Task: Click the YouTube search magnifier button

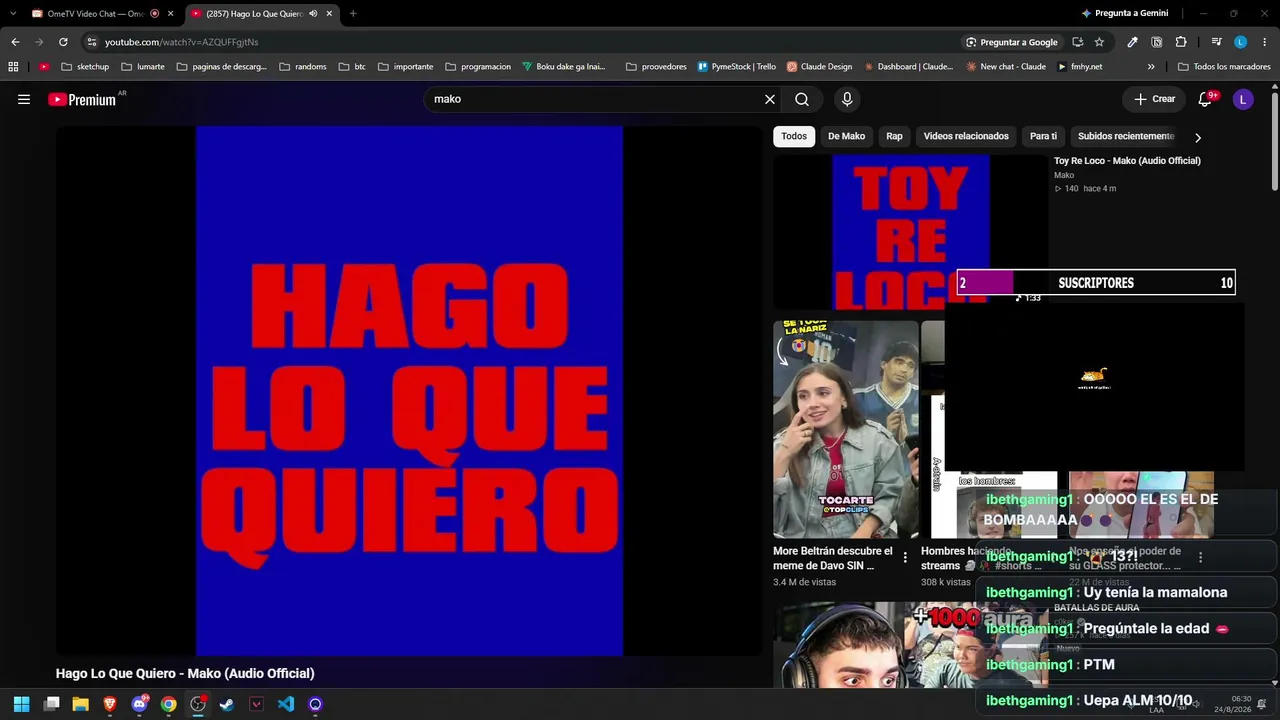Action: 802,99
